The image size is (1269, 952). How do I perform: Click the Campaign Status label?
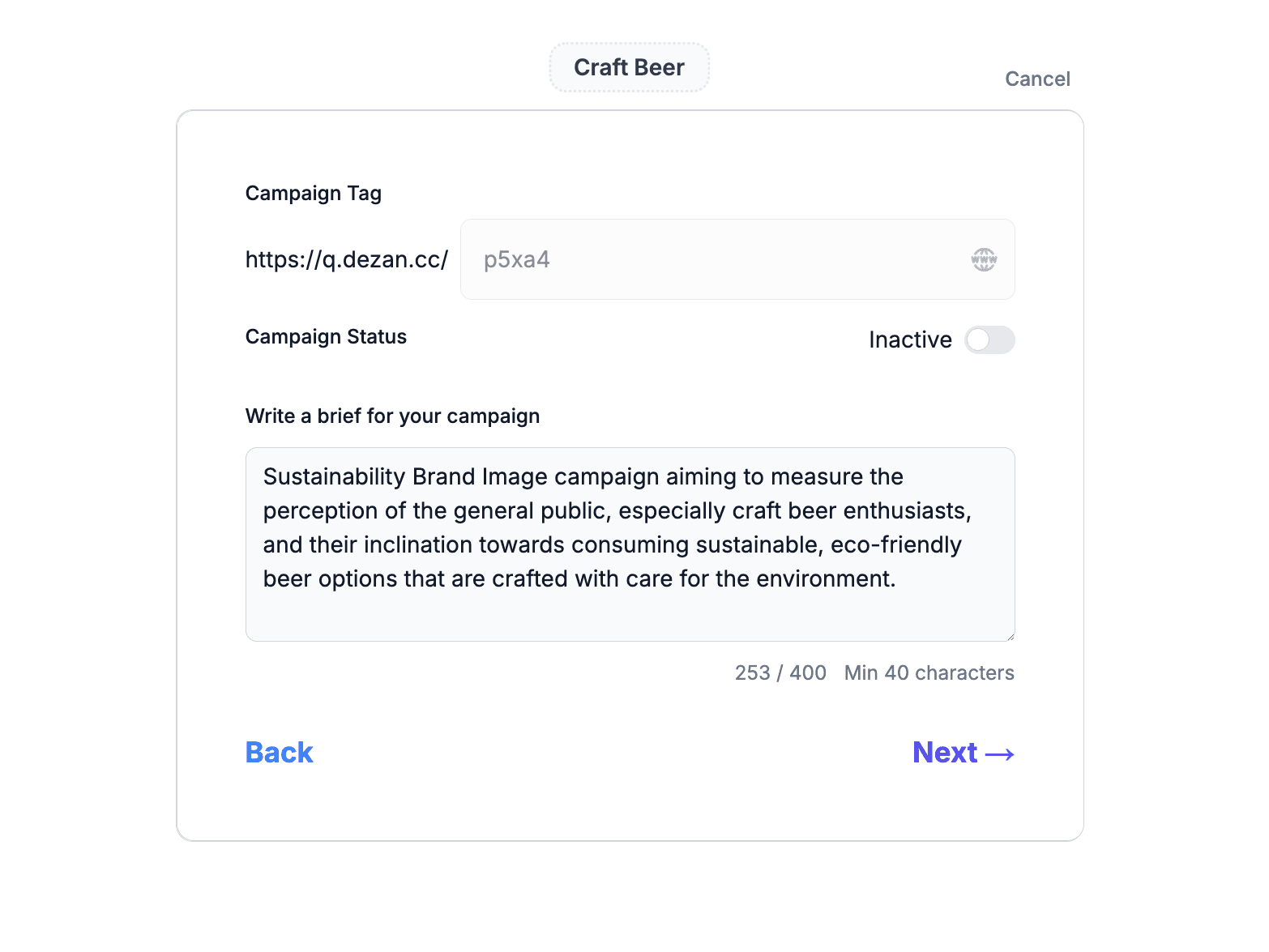pyautogui.click(x=326, y=337)
